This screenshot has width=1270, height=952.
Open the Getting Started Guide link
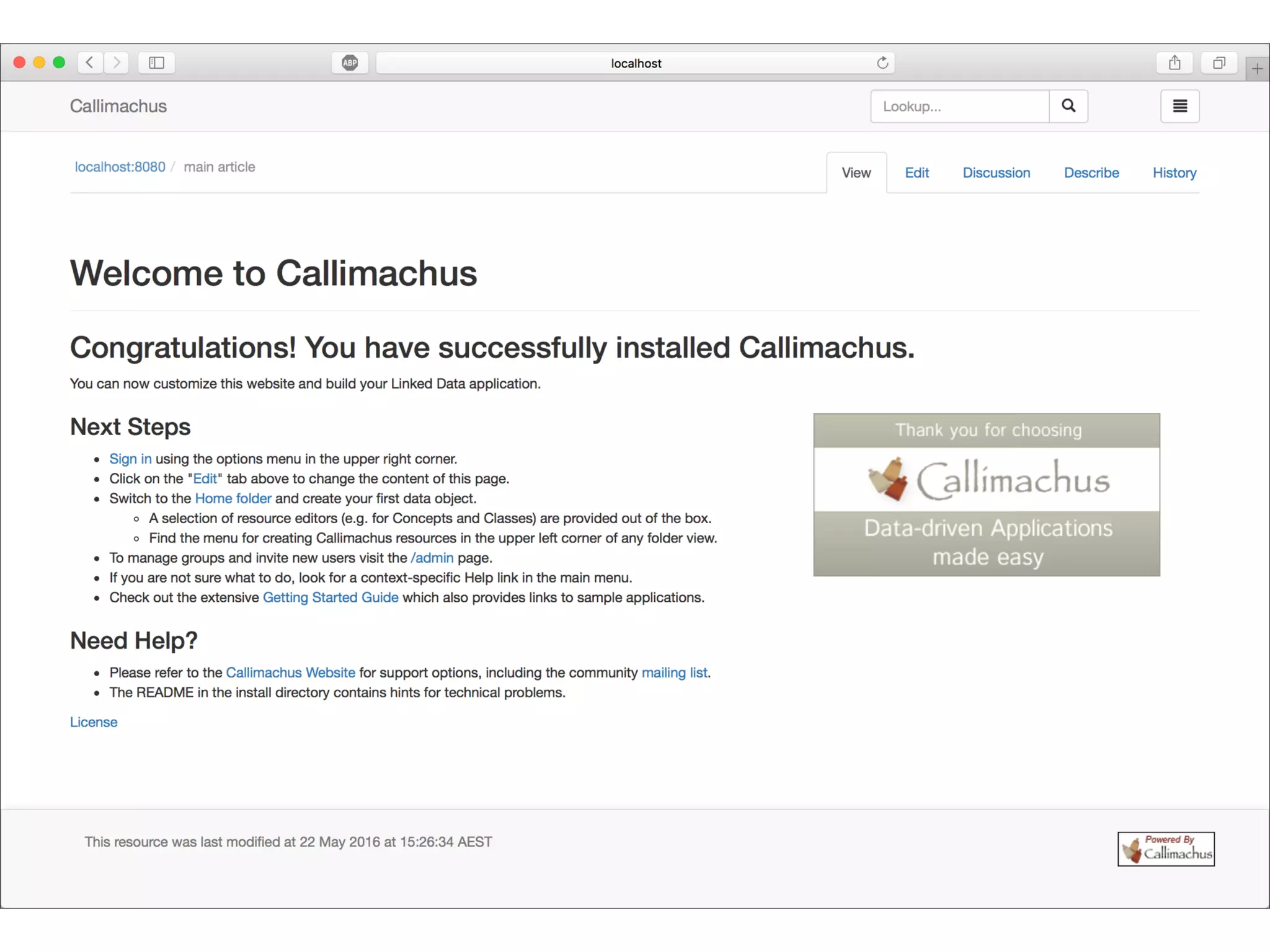tap(331, 597)
